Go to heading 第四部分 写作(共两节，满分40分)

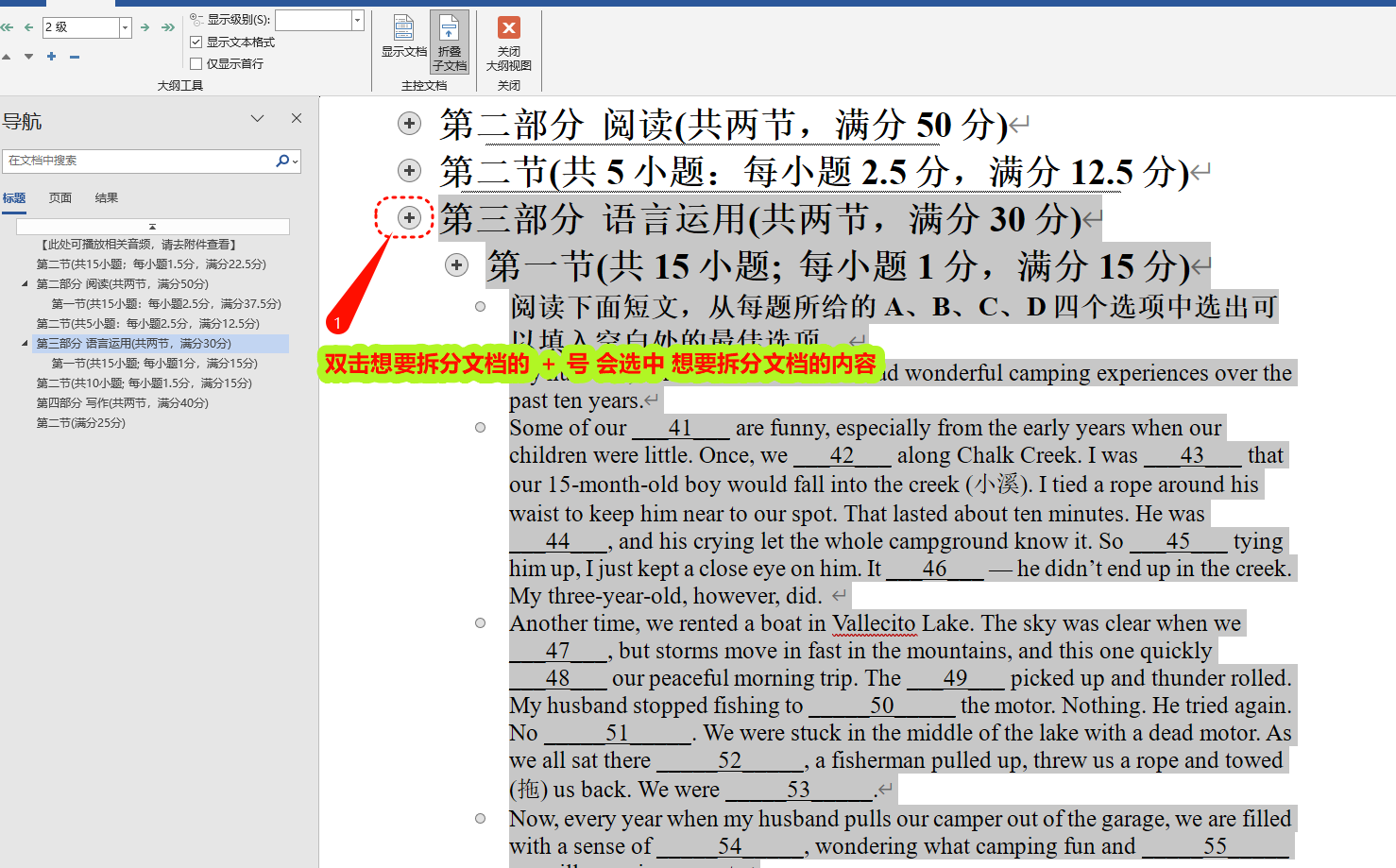click(x=122, y=403)
